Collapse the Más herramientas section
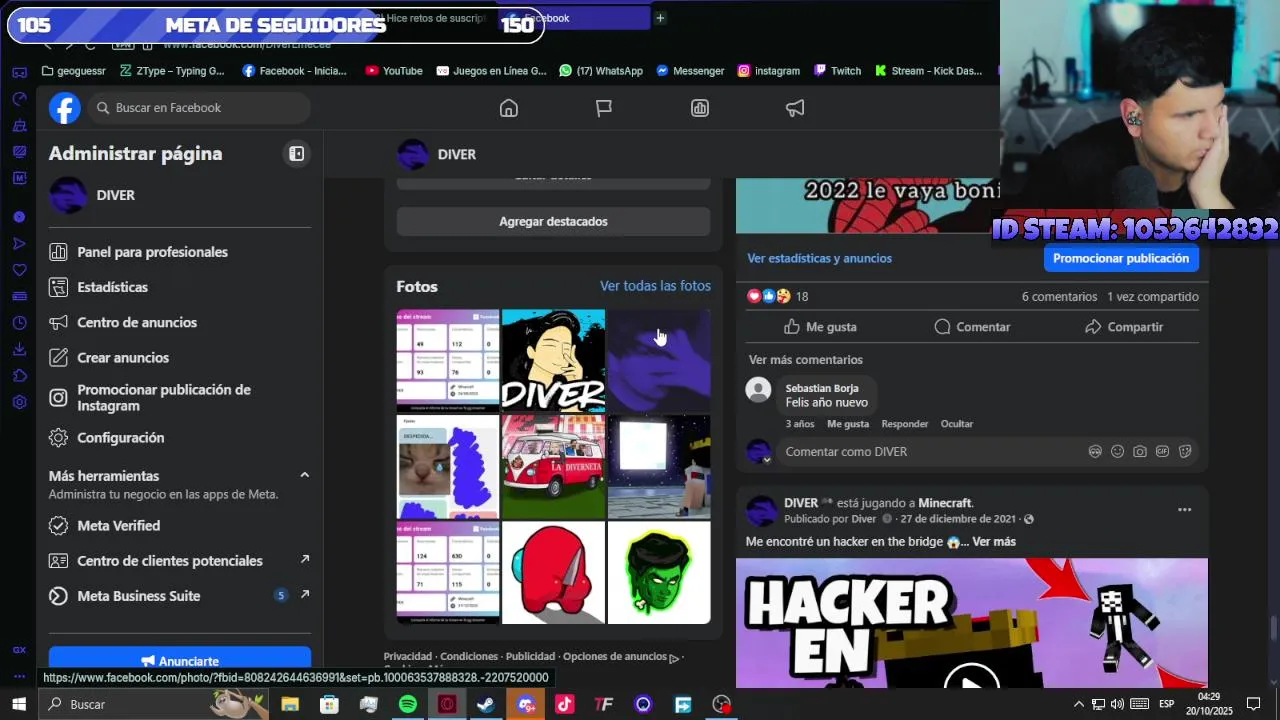Viewport: 1280px width, 720px height. (x=304, y=475)
